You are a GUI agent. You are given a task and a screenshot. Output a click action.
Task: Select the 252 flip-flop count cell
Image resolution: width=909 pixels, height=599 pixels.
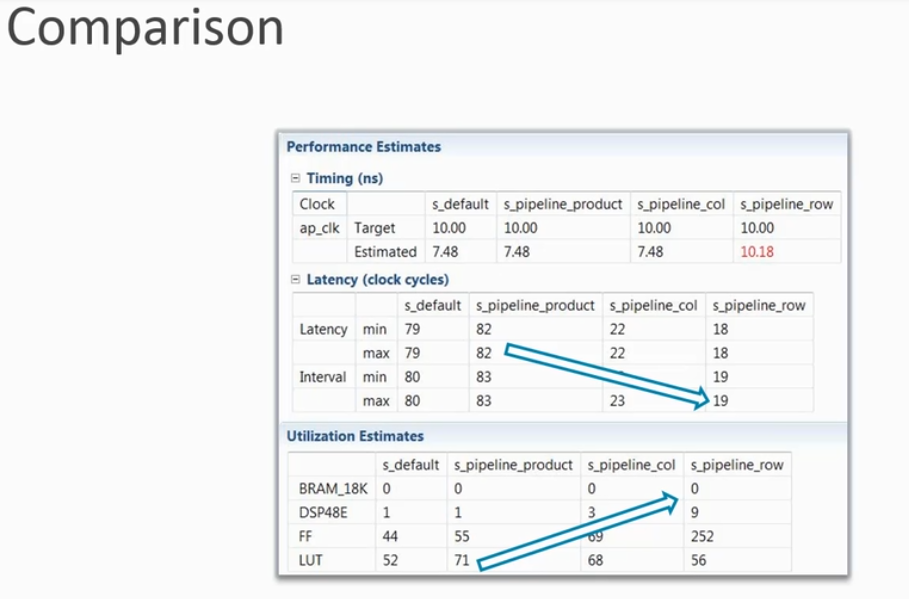tap(701, 537)
